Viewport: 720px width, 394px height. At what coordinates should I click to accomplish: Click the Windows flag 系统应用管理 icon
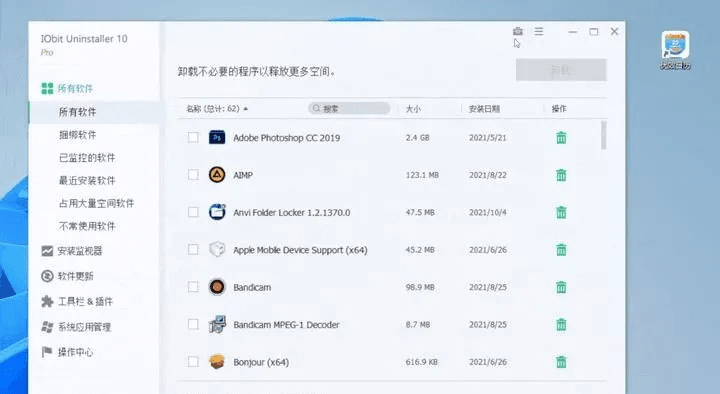[x=47, y=327]
